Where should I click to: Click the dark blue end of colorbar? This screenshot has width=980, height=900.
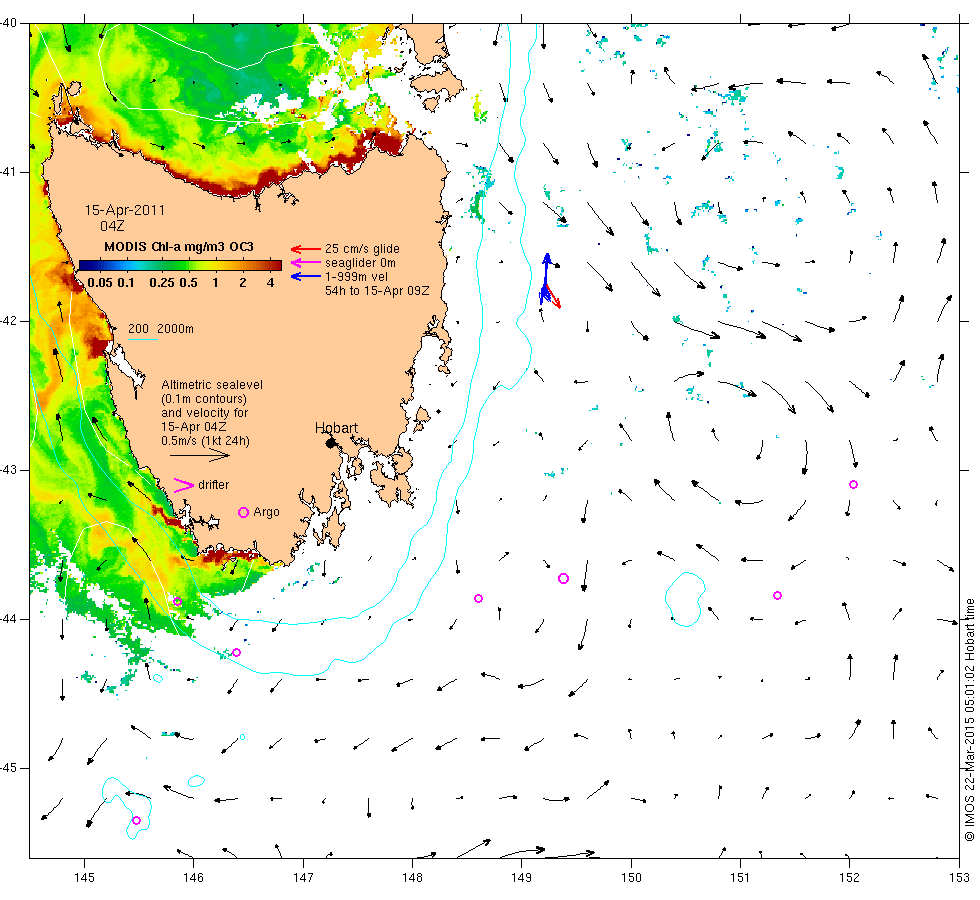86,265
